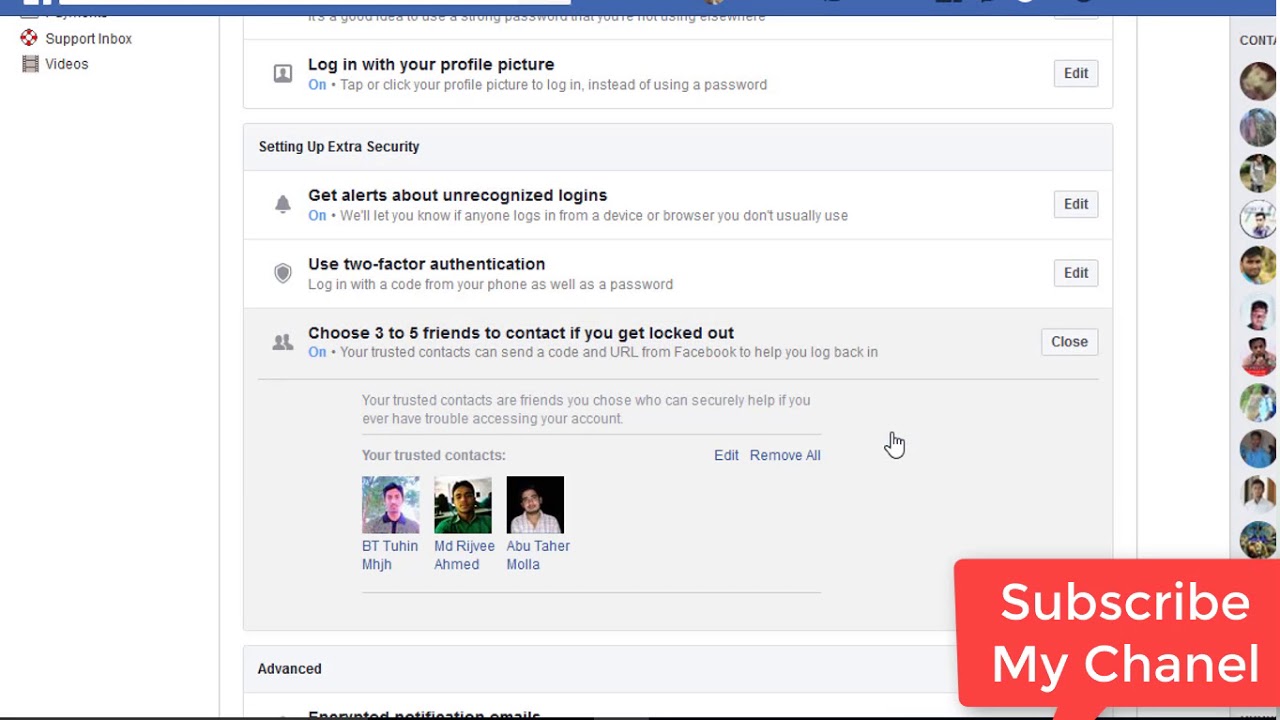Screen dimensions: 1280x720
Task: Click the trusted friends people icon
Action: (283, 342)
